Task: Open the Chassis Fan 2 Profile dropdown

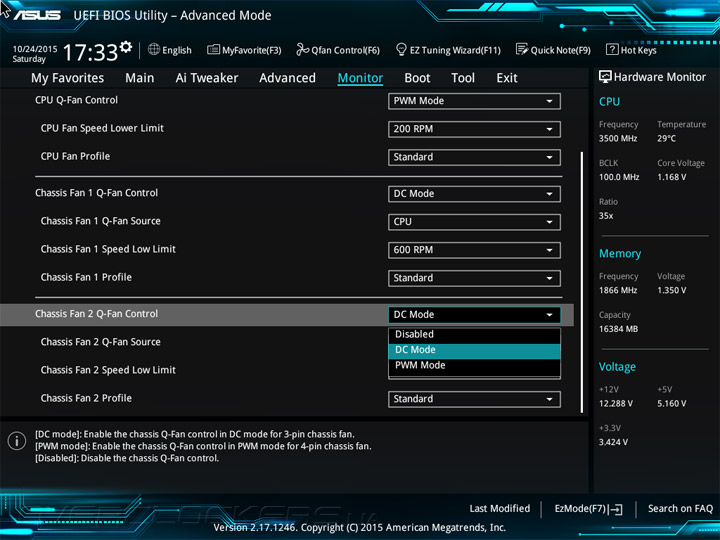Action: [474, 399]
